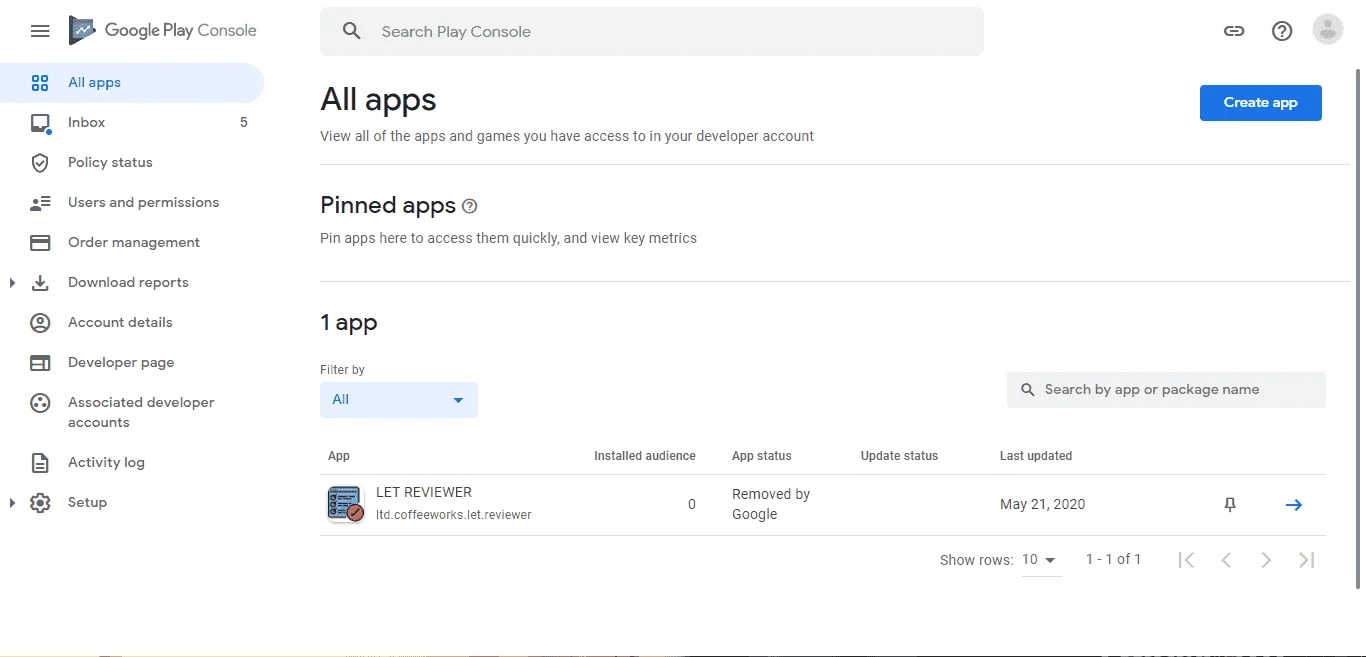1366x657 pixels.
Task: Click the Setup gear icon
Action: pos(40,503)
